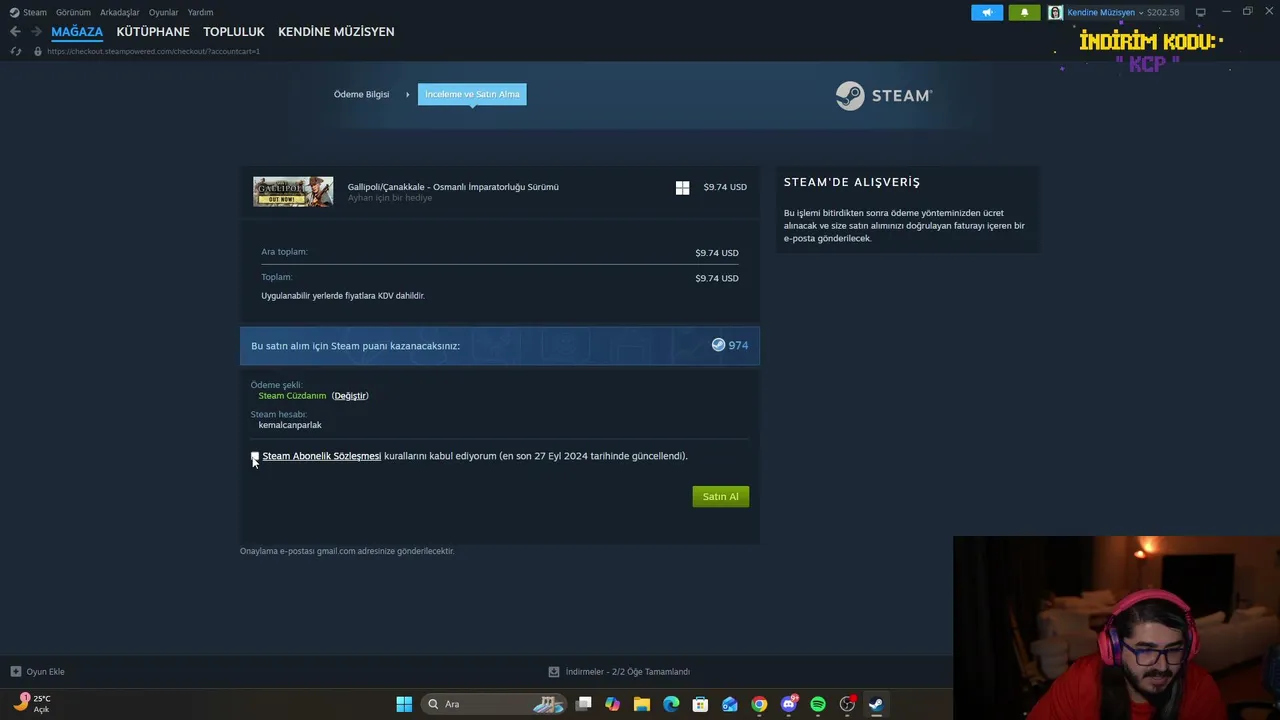Go back to the Ödeme Bilgisi step
The image size is (1280, 720).
click(362, 94)
